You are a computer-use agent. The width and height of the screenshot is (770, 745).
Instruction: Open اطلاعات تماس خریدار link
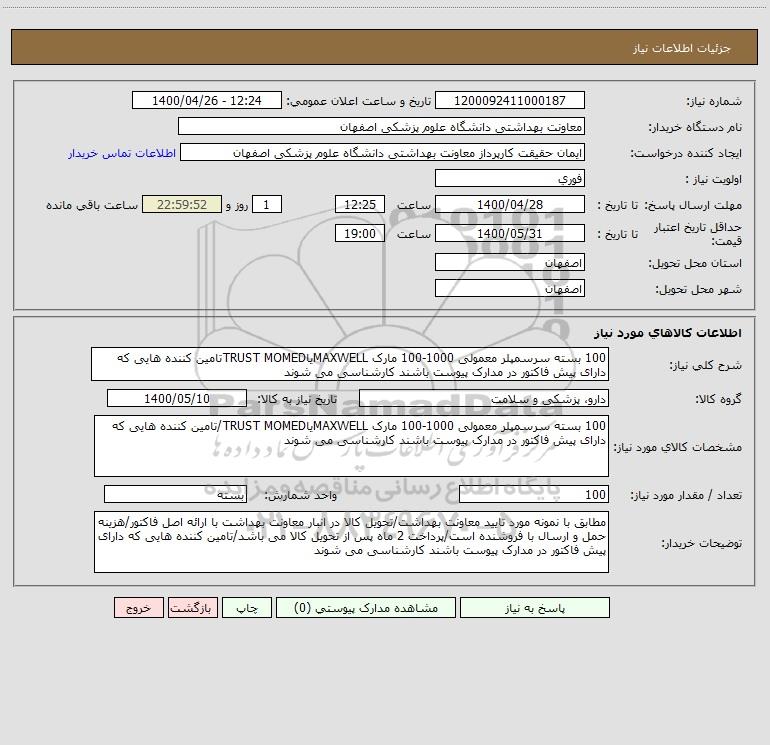click(x=122, y=153)
